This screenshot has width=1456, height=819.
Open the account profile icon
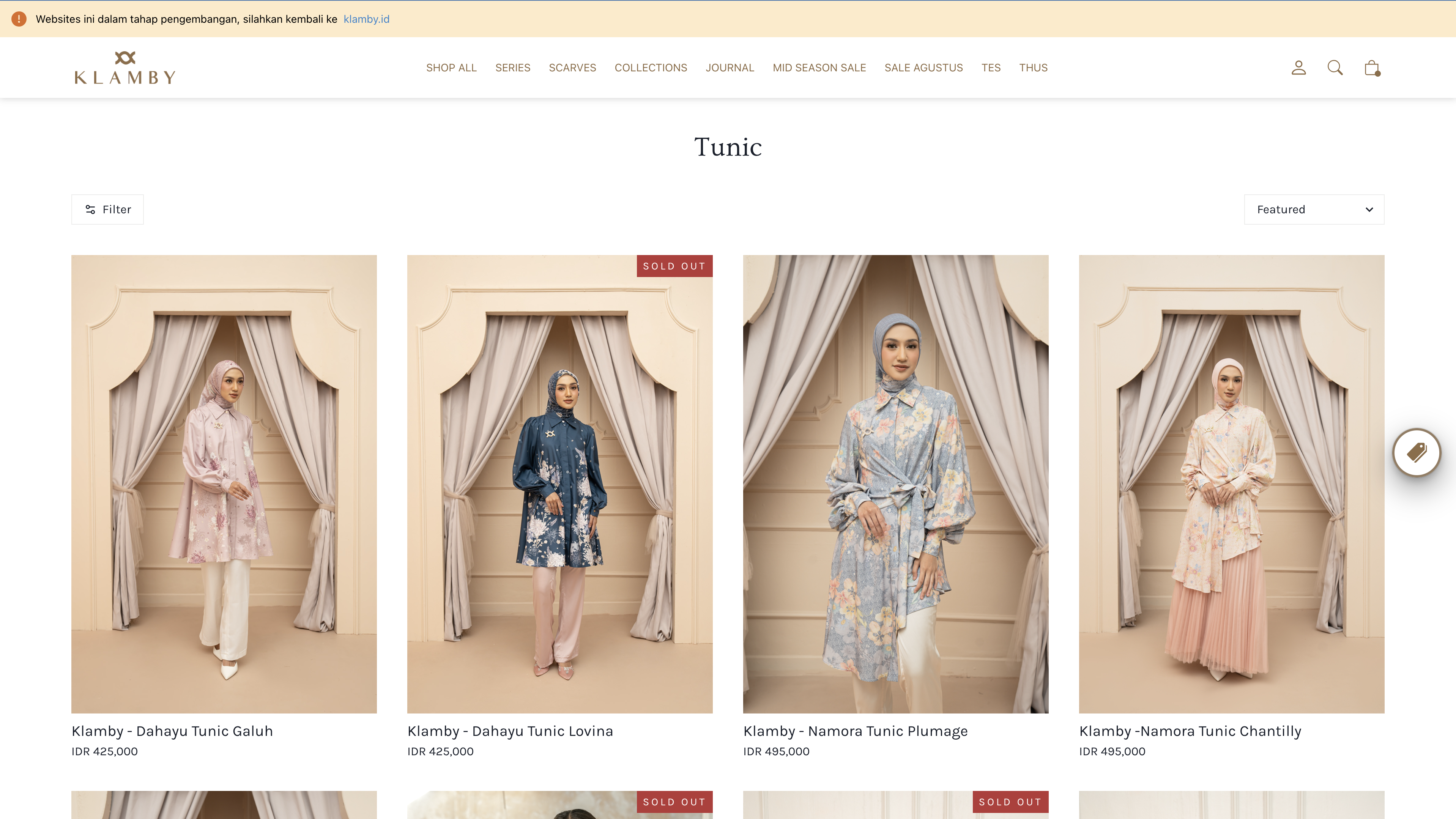tap(1298, 68)
